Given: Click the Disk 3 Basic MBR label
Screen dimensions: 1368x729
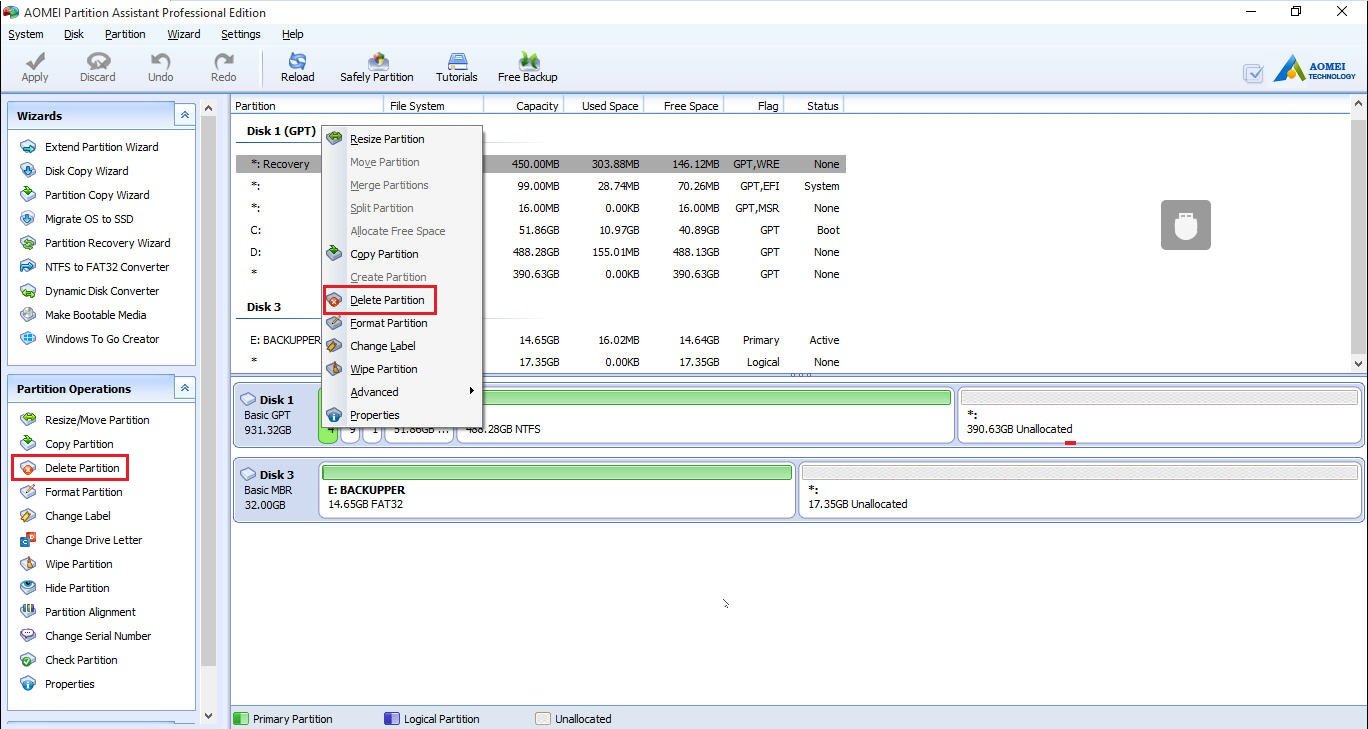Looking at the screenshot, I should pos(275,489).
